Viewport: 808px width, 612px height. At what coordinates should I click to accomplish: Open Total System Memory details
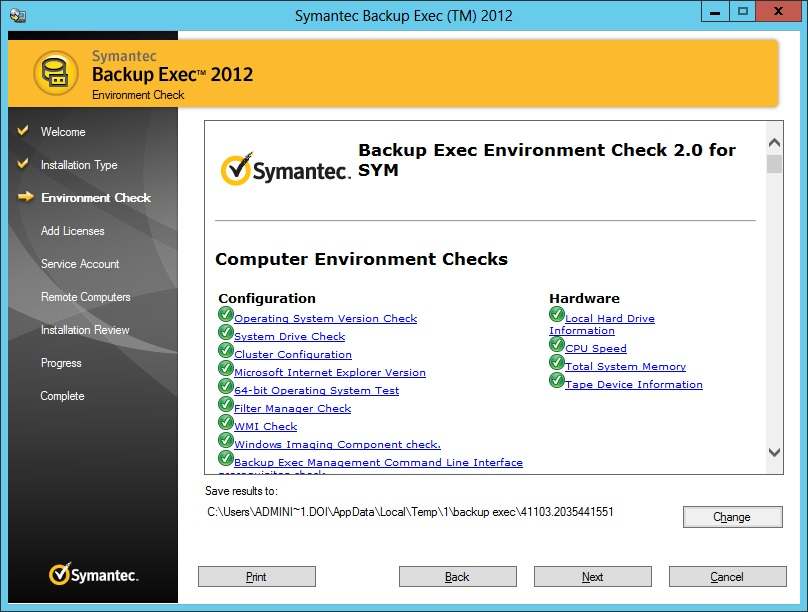[x=625, y=365]
